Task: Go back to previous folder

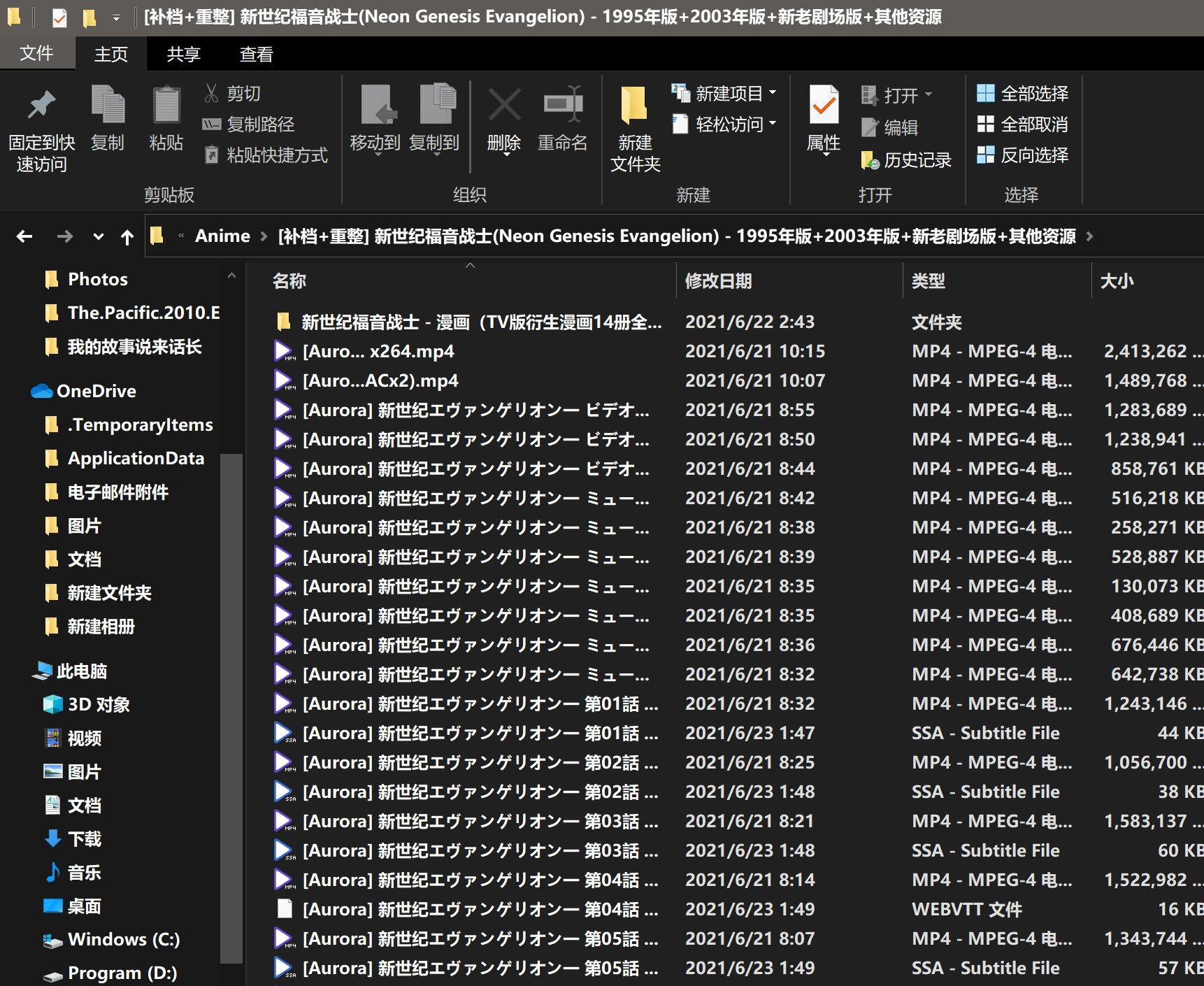Action: tap(24, 236)
